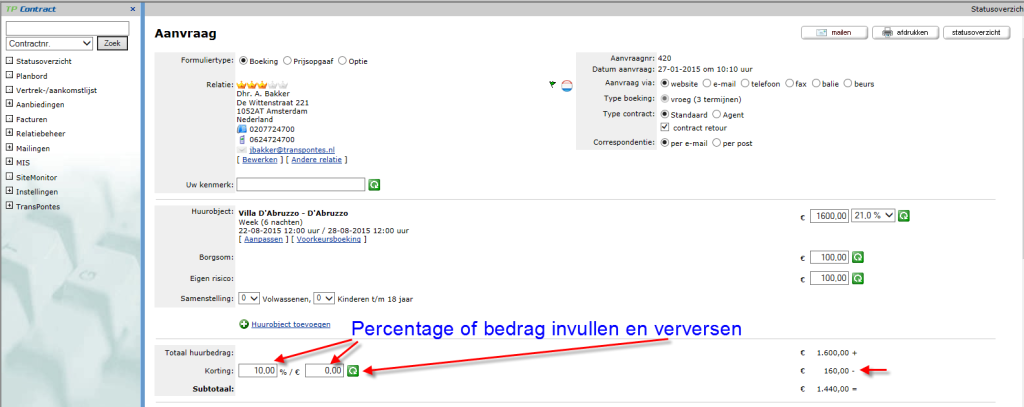Click refresh icon beside Eigen risico amount
The width and height of the screenshot is (1024, 407).
(856, 278)
